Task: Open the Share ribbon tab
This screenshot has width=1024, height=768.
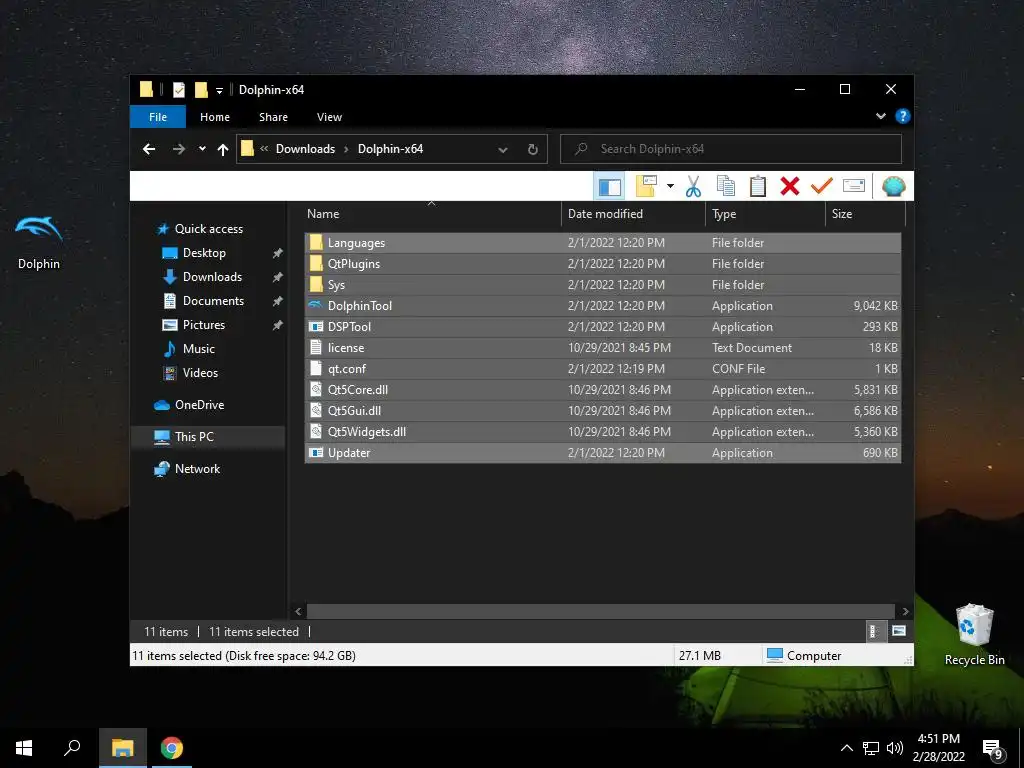Action: tap(273, 117)
